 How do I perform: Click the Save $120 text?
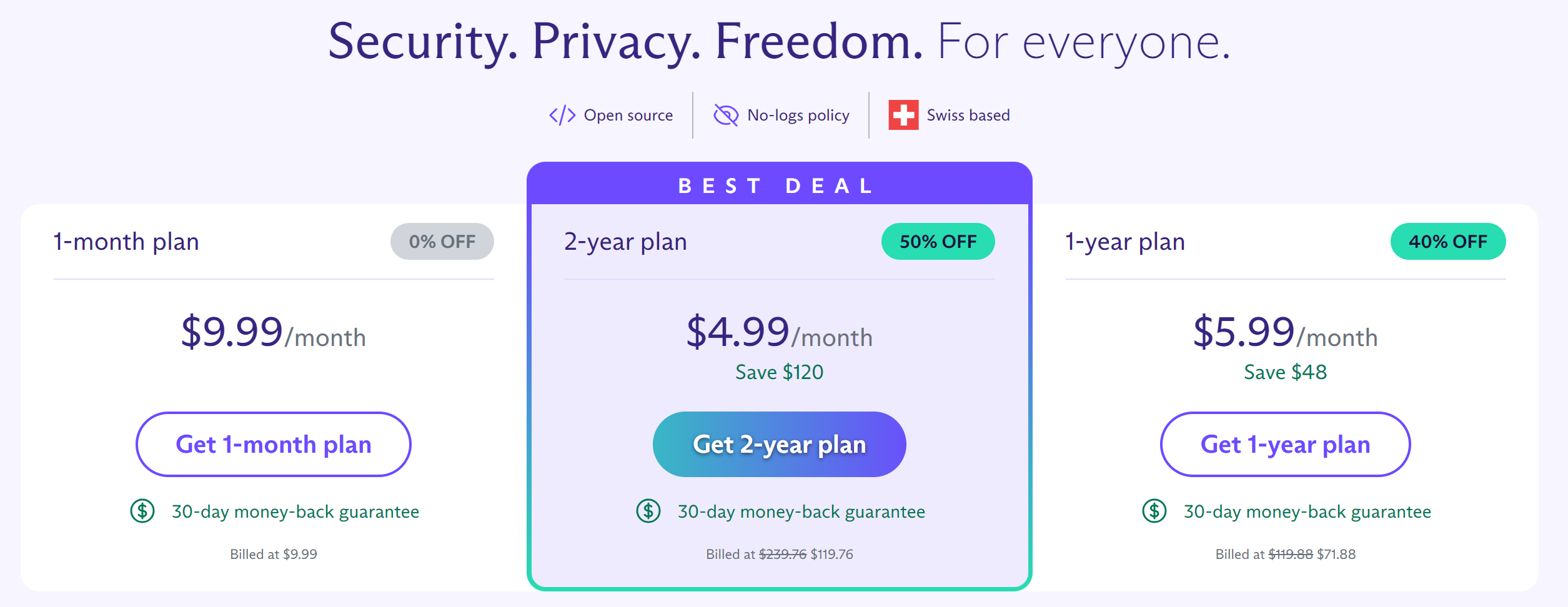point(779,372)
